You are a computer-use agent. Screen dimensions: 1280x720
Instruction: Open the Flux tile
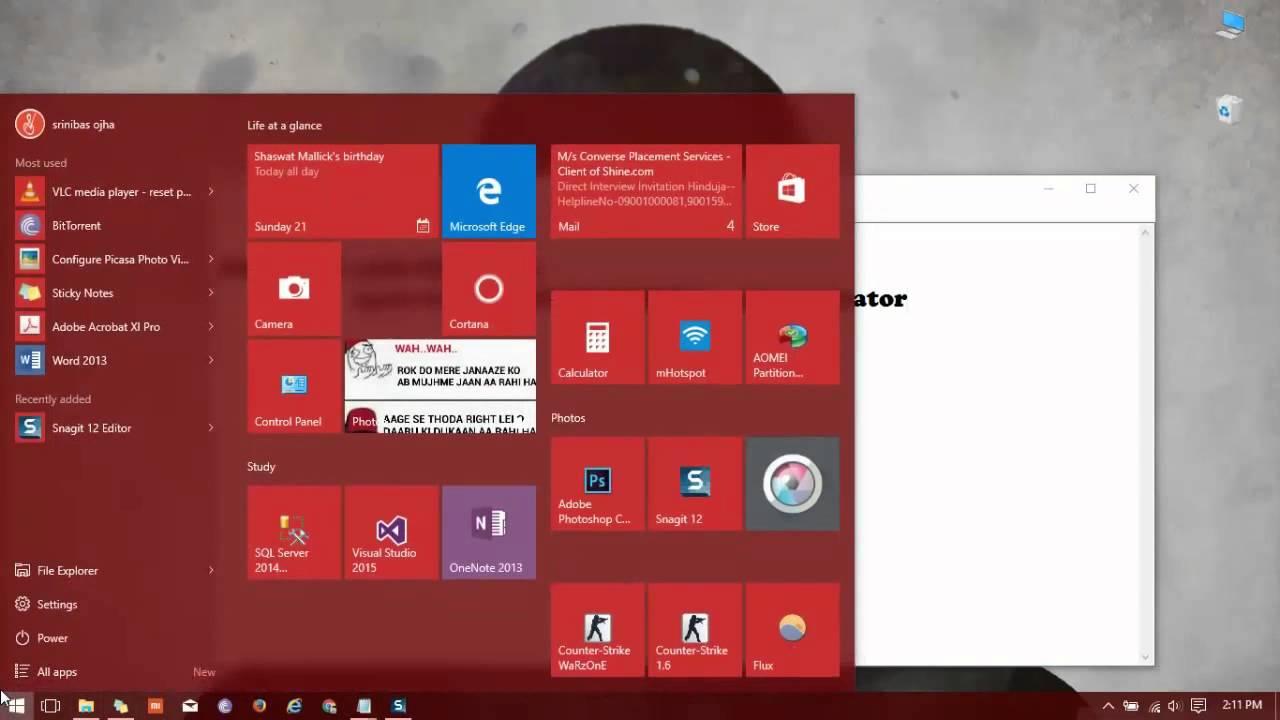click(x=792, y=630)
